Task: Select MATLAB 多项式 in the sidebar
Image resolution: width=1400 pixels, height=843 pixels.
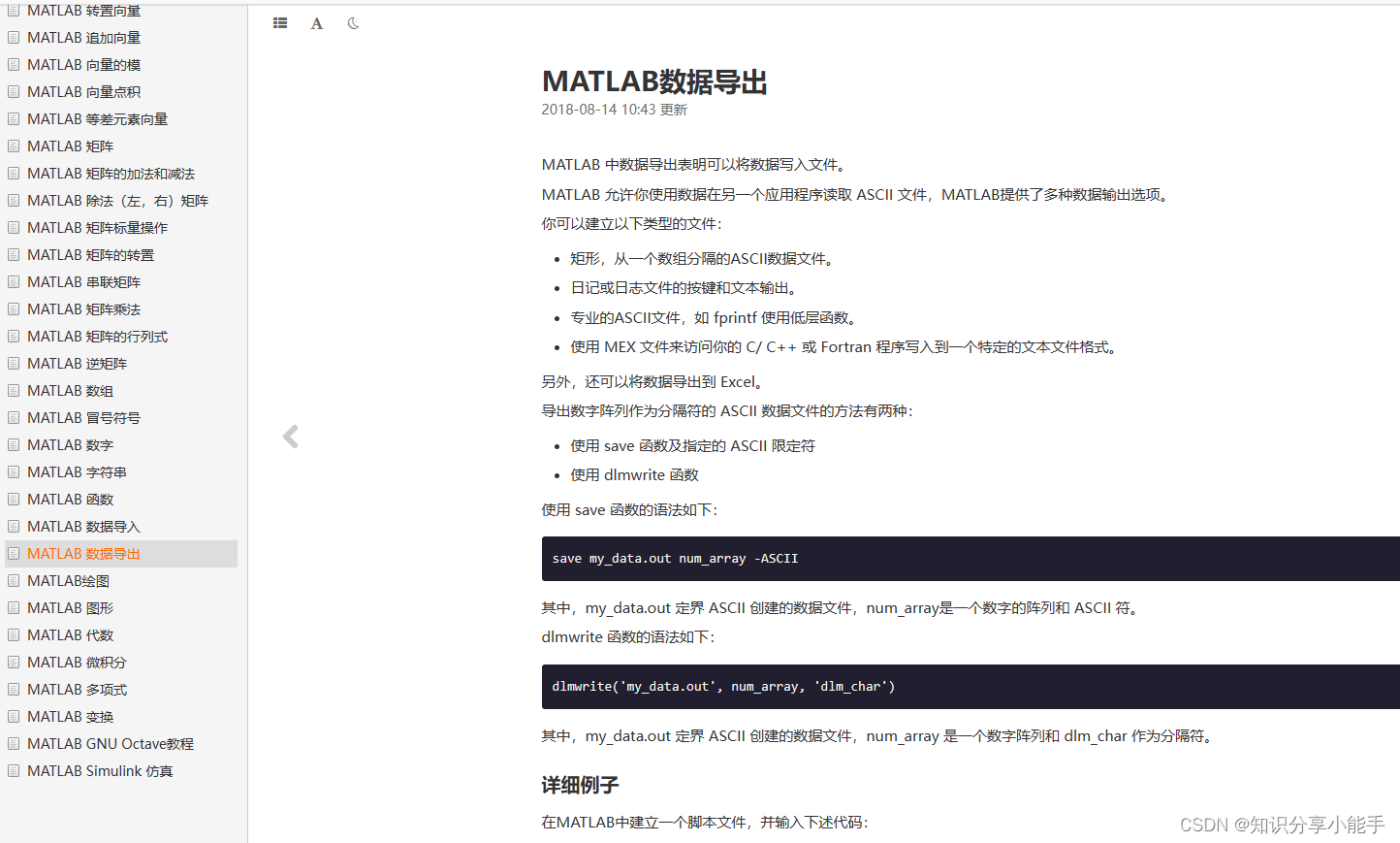Action: pyautogui.click(x=77, y=690)
